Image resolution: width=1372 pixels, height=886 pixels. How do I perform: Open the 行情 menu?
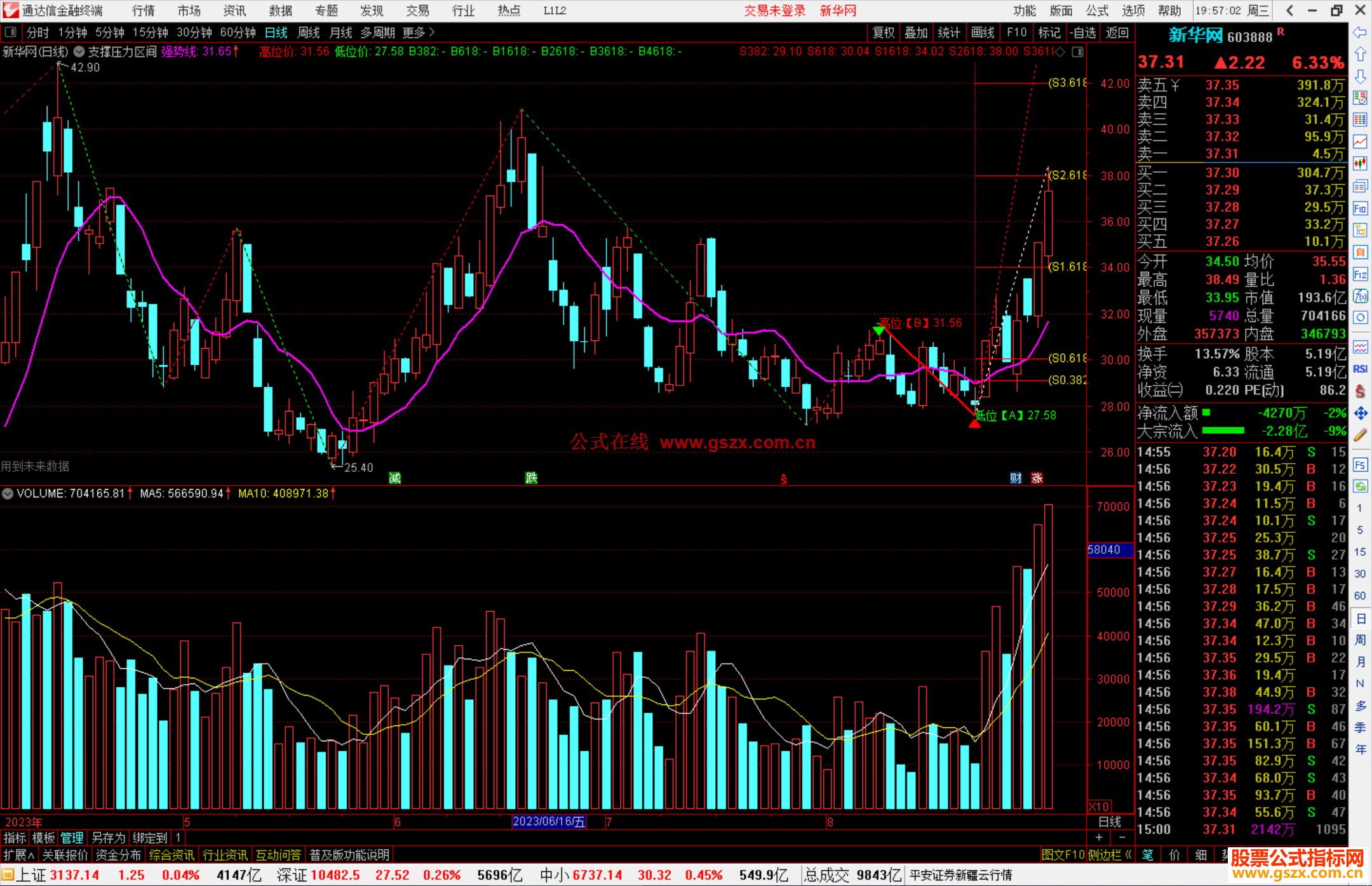point(144,10)
